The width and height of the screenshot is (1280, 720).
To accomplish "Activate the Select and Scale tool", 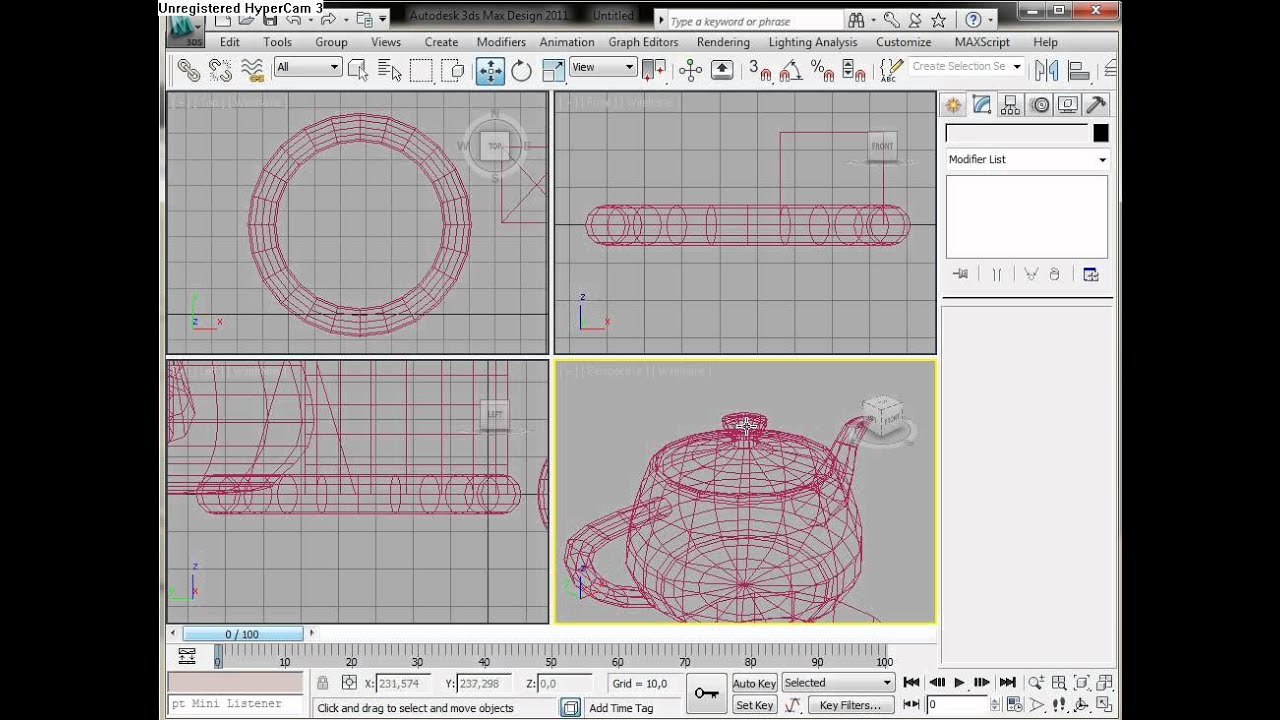I will click(x=553, y=69).
